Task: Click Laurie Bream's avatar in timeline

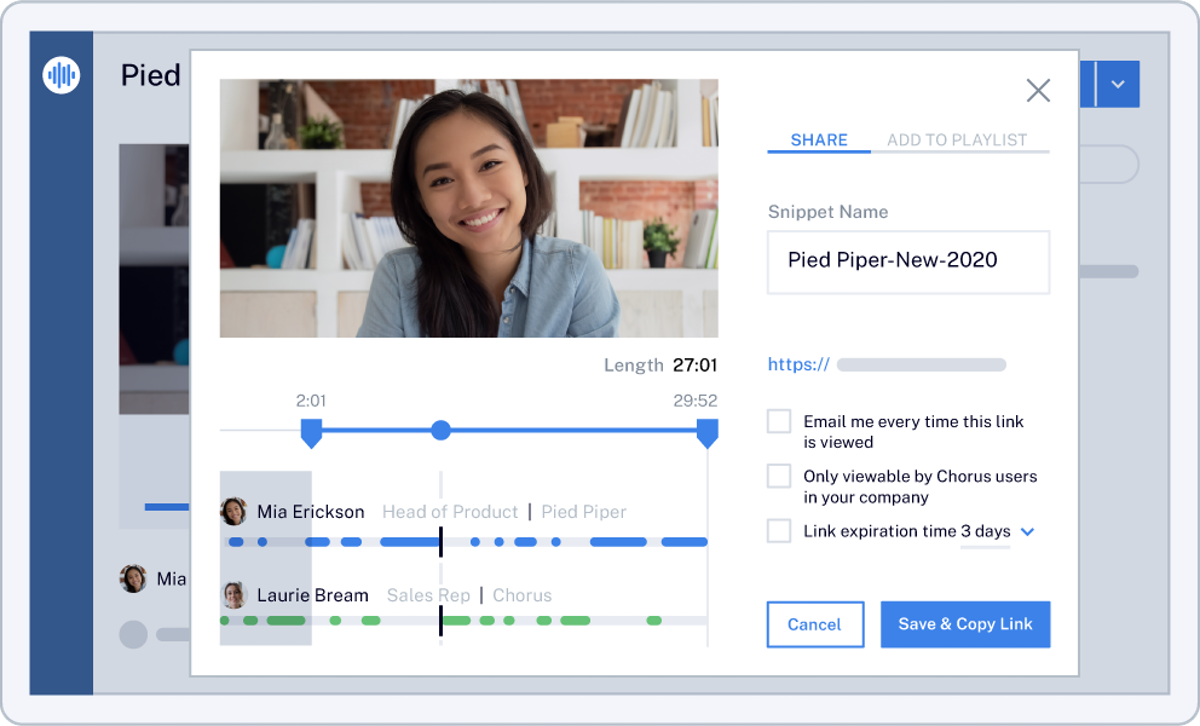Action: [234, 596]
